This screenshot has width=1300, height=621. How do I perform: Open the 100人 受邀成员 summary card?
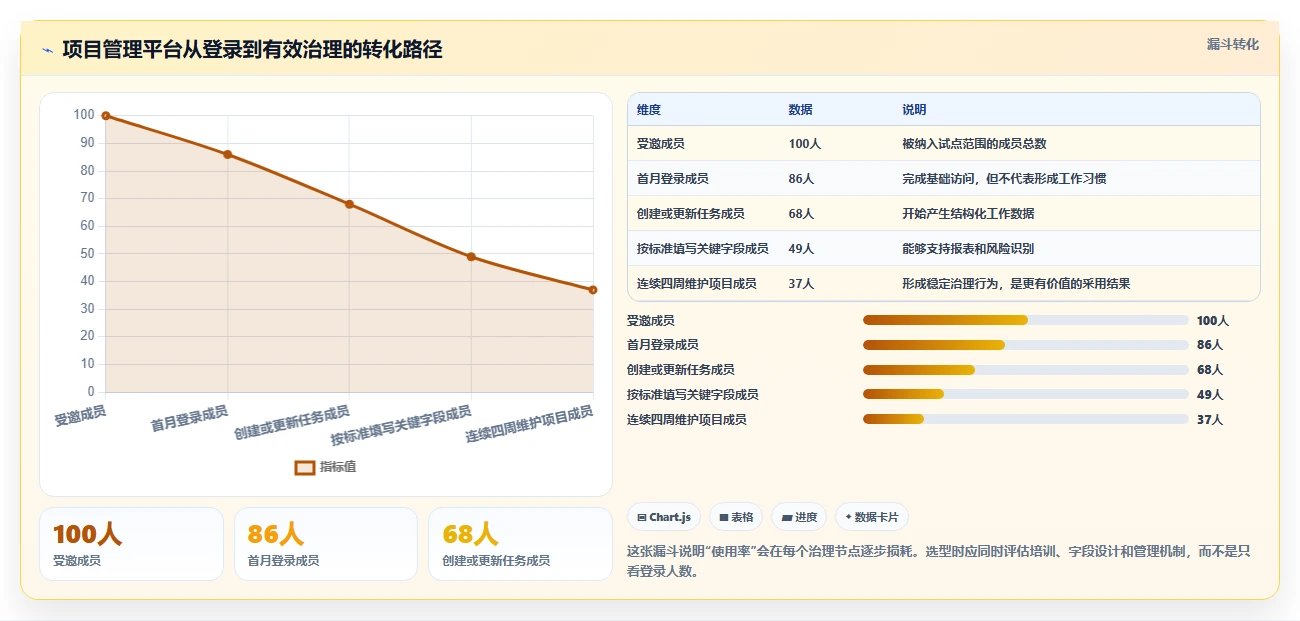(x=131, y=544)
